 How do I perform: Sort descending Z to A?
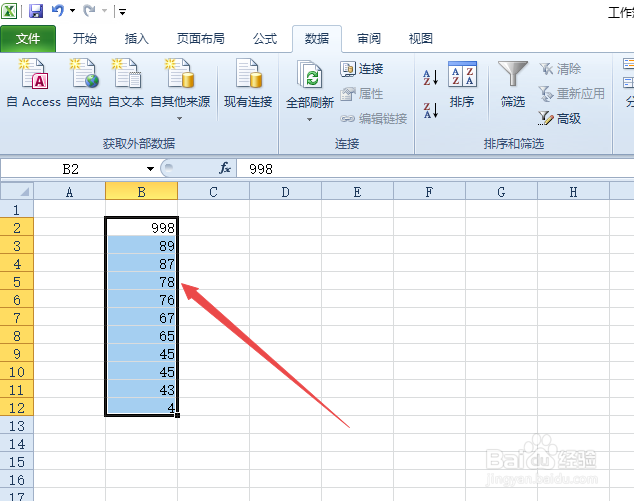[x=431, y=110]
